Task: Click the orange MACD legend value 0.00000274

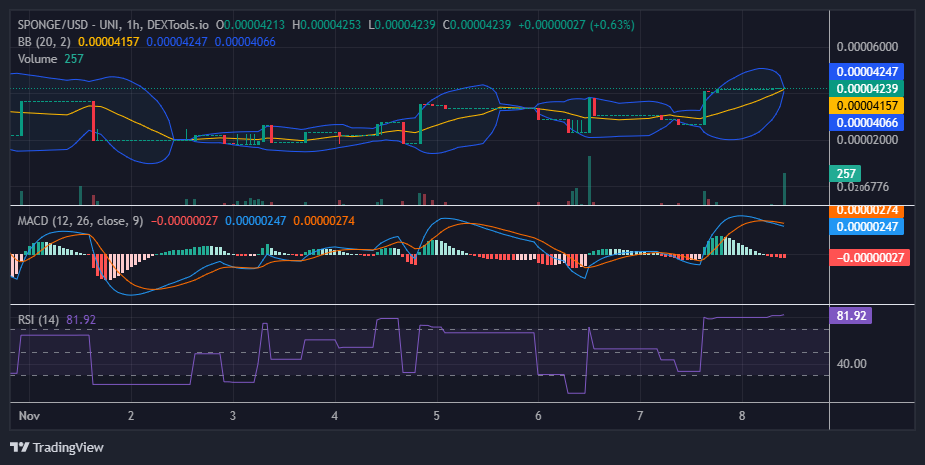Action: 324,221
